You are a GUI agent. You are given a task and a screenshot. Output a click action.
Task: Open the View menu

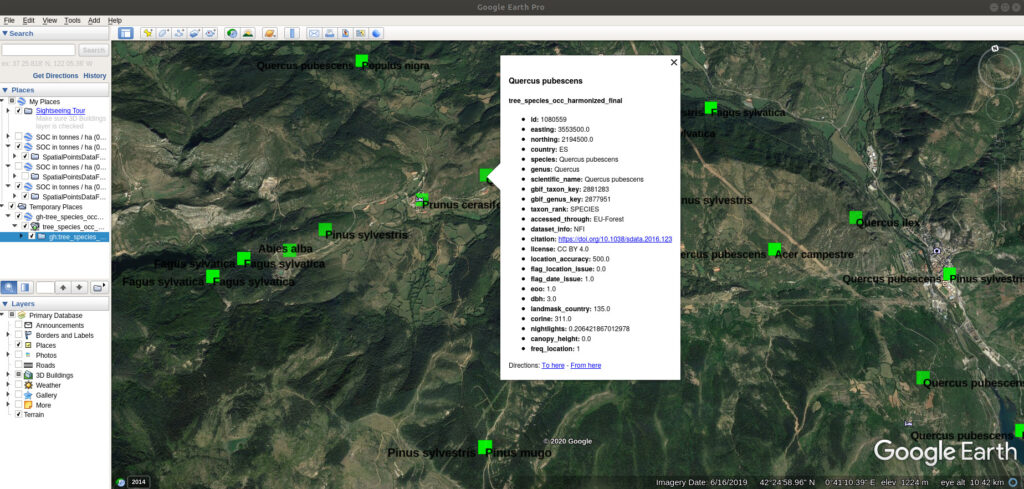tap(50, 20)
